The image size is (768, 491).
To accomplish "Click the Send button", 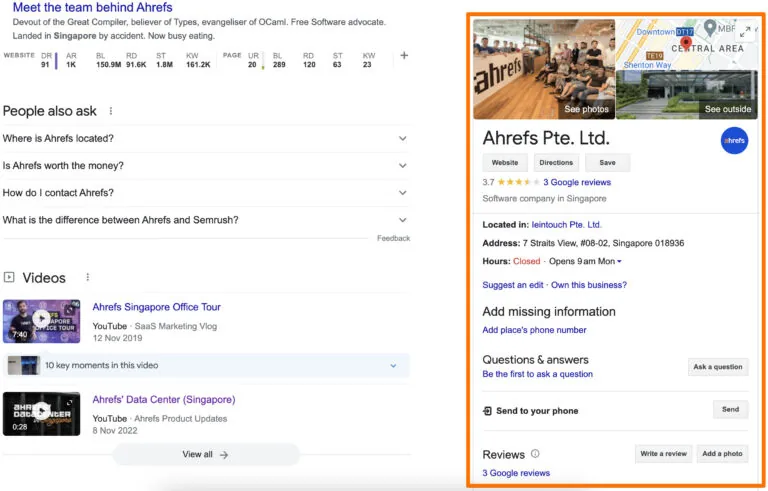I will point(730,410).
